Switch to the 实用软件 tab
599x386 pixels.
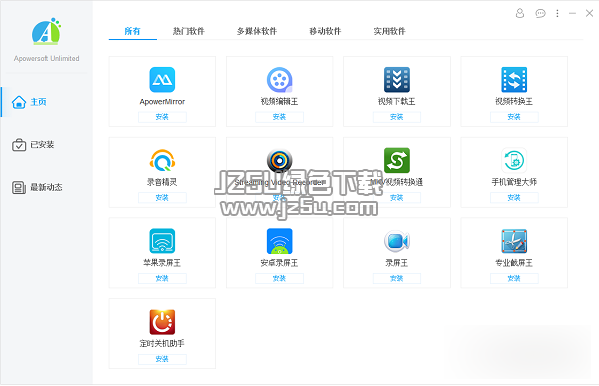(389, 31)
